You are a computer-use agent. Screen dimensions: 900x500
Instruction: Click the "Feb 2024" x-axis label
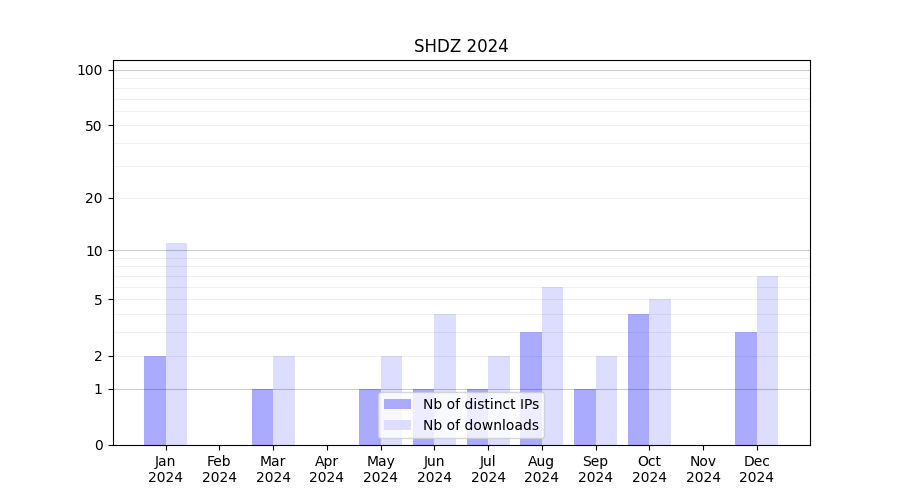[x=219, y=469]
